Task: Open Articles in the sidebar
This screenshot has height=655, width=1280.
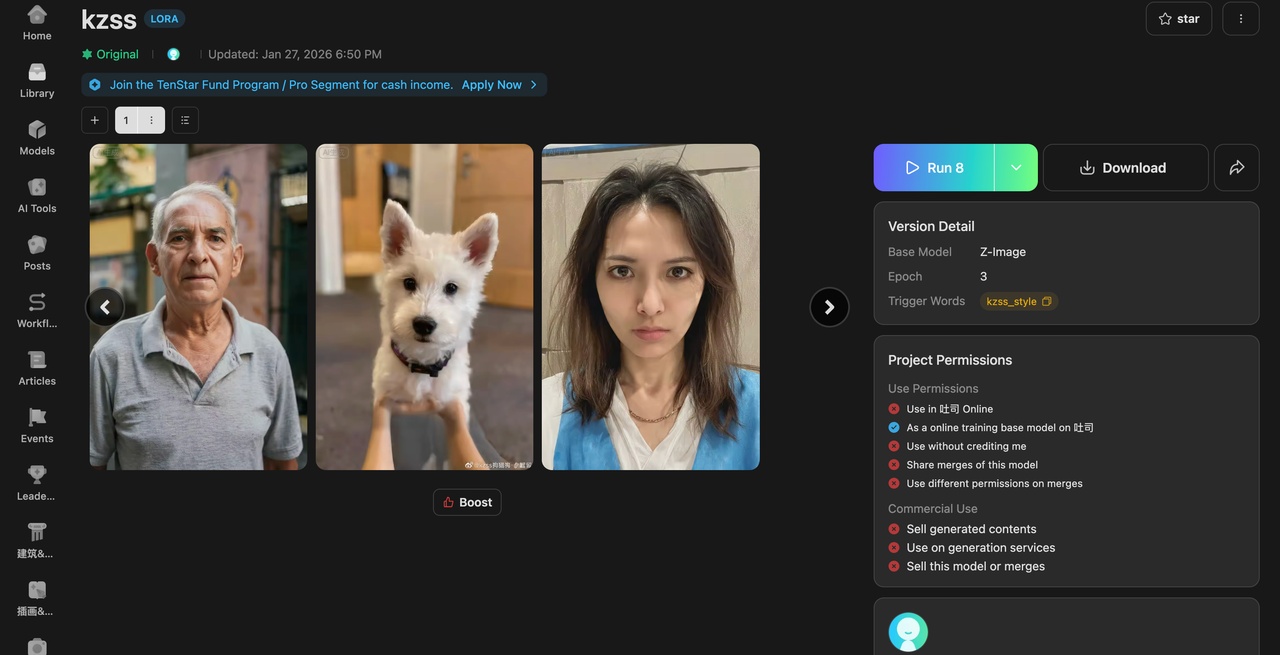Action: pyautogui.click(x=37, y=368)
